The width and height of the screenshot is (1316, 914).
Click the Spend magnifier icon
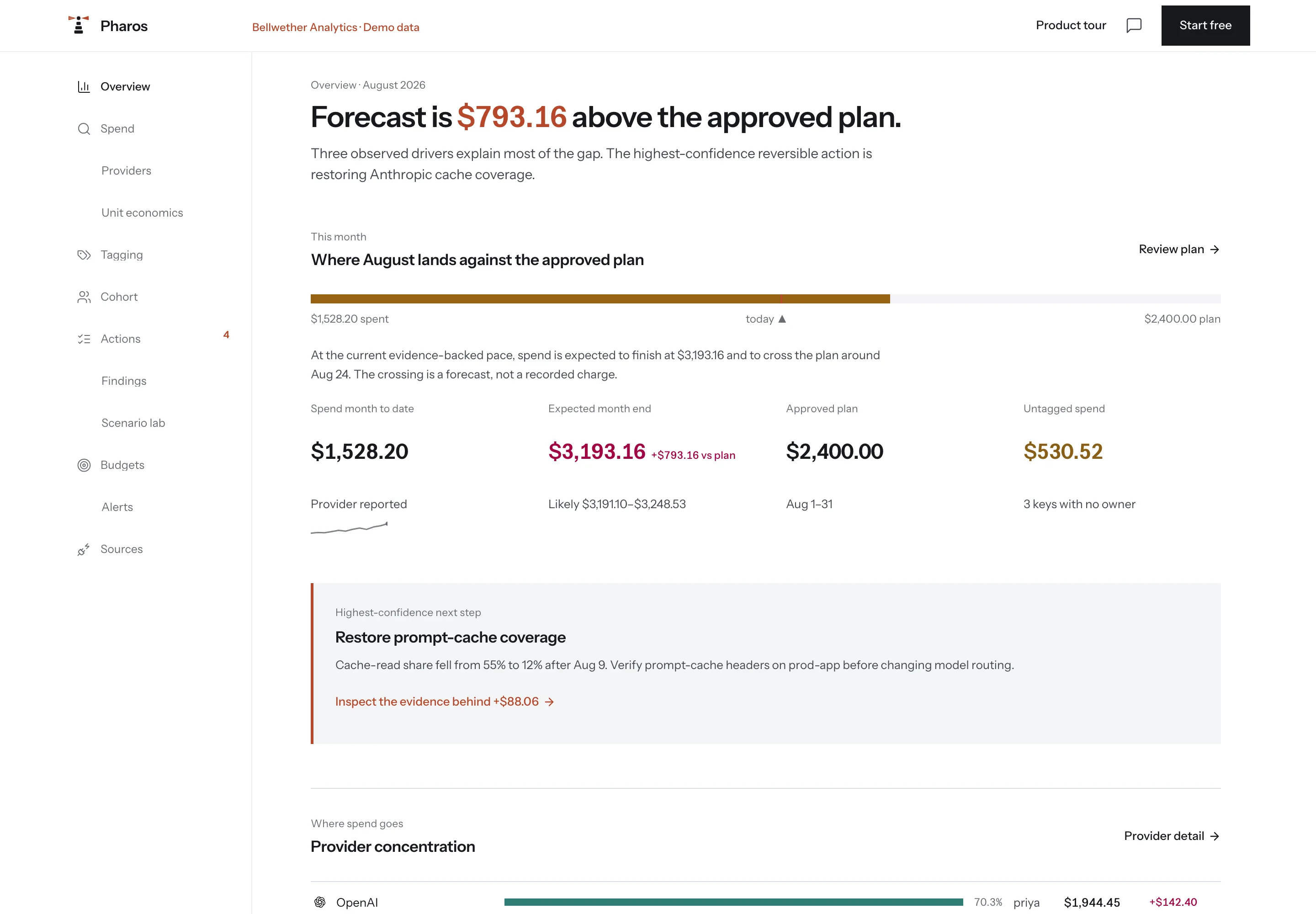click(84, 129)
